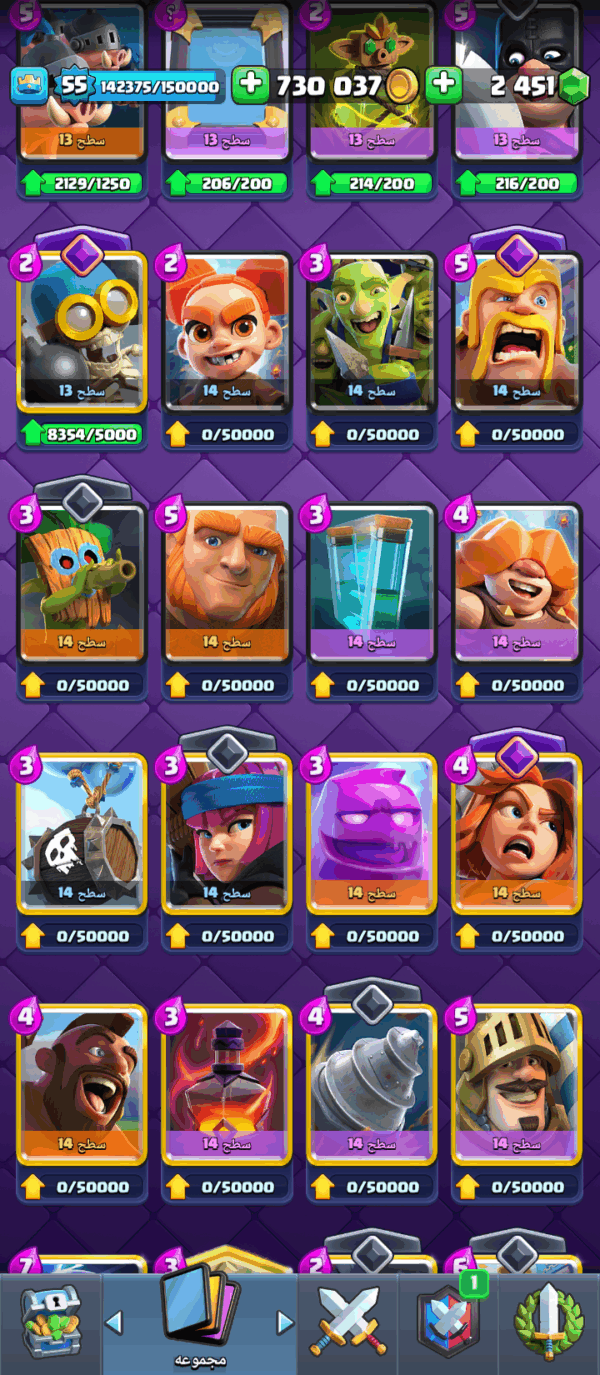Tap the 8354/5000 green upgrade bar
Viewport: 600px width, 1375px height.
tap(82, 435)
